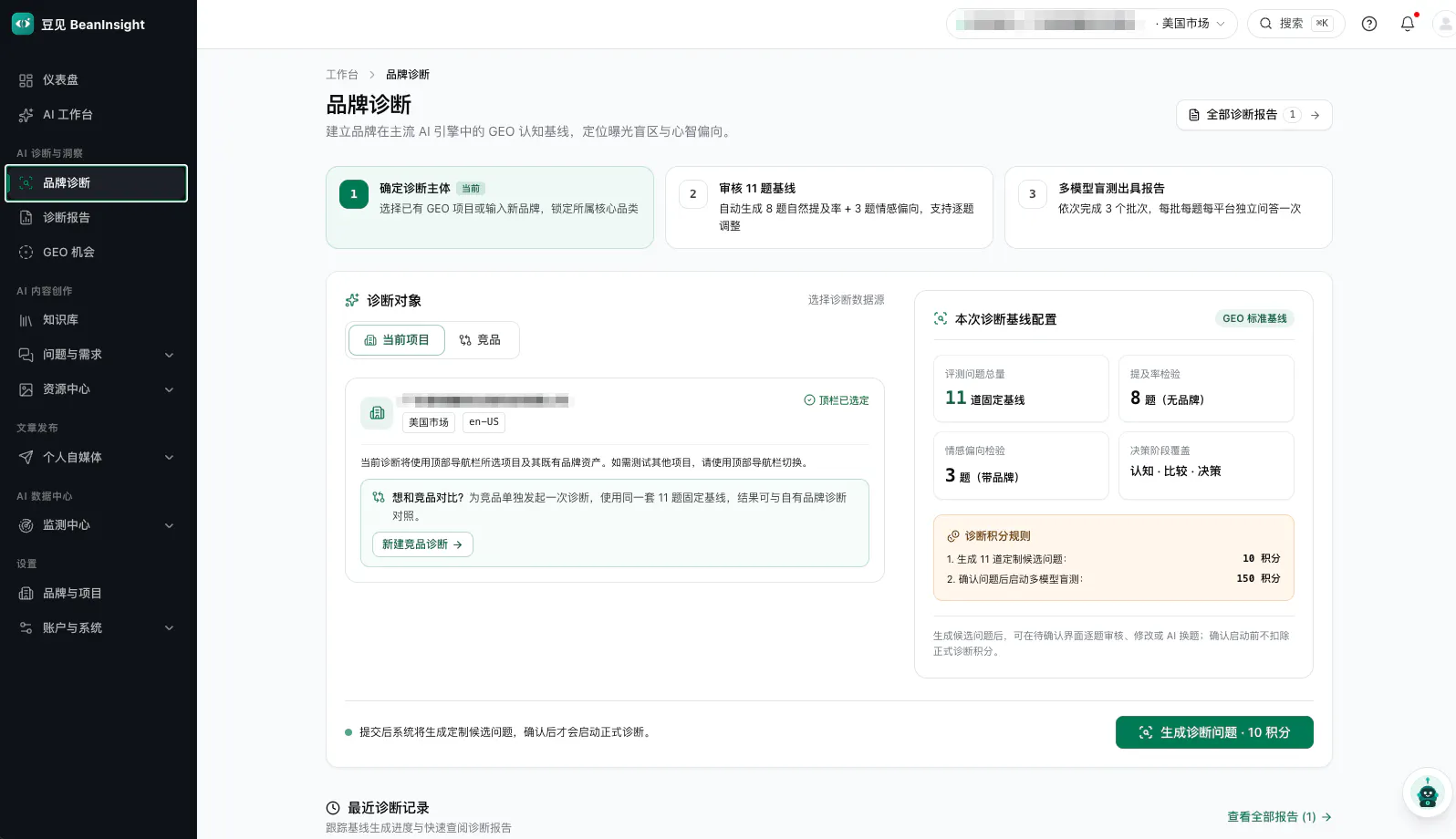The image size is (1456, 839).
Task: Expand 问题与需求 submenu chevron
Action: (169, 355)
